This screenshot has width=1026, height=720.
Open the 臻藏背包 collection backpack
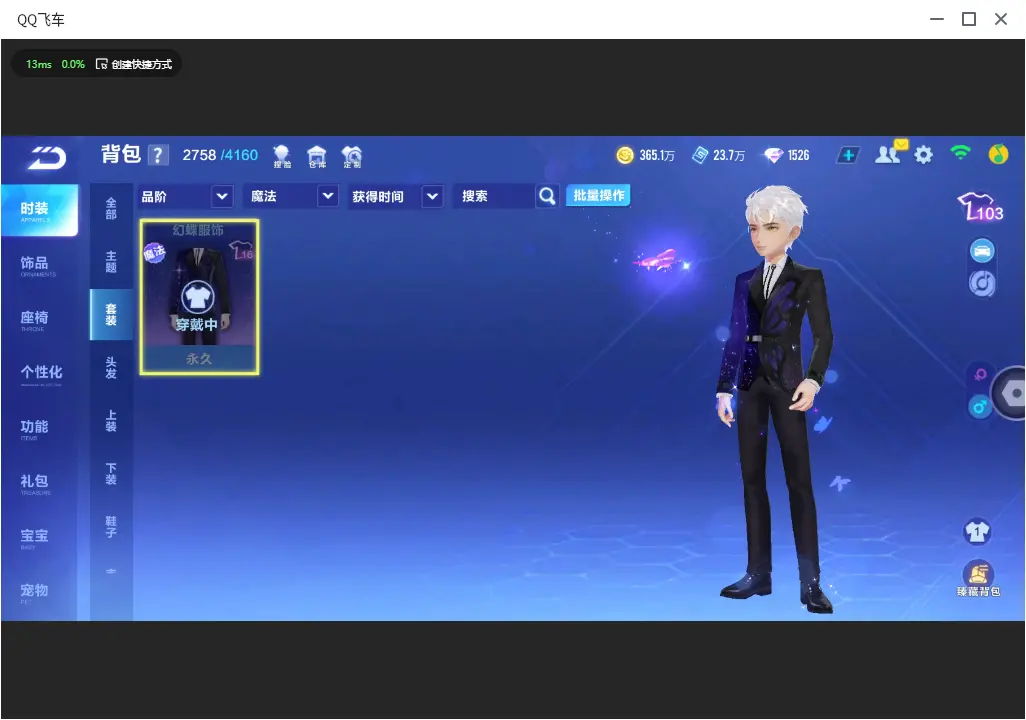pos(978,579)
